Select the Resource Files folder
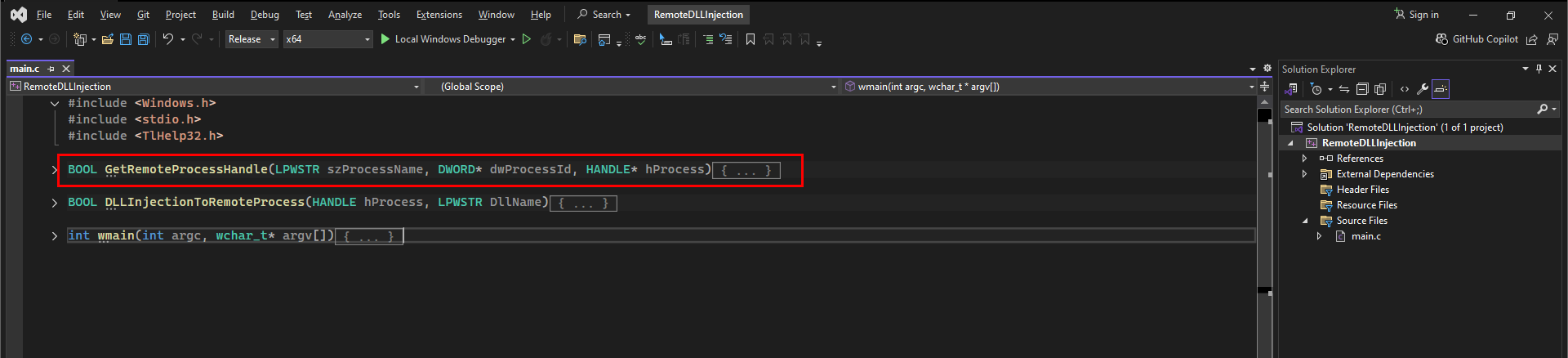Screen dimensions: 1568x358 [1366, 205]
